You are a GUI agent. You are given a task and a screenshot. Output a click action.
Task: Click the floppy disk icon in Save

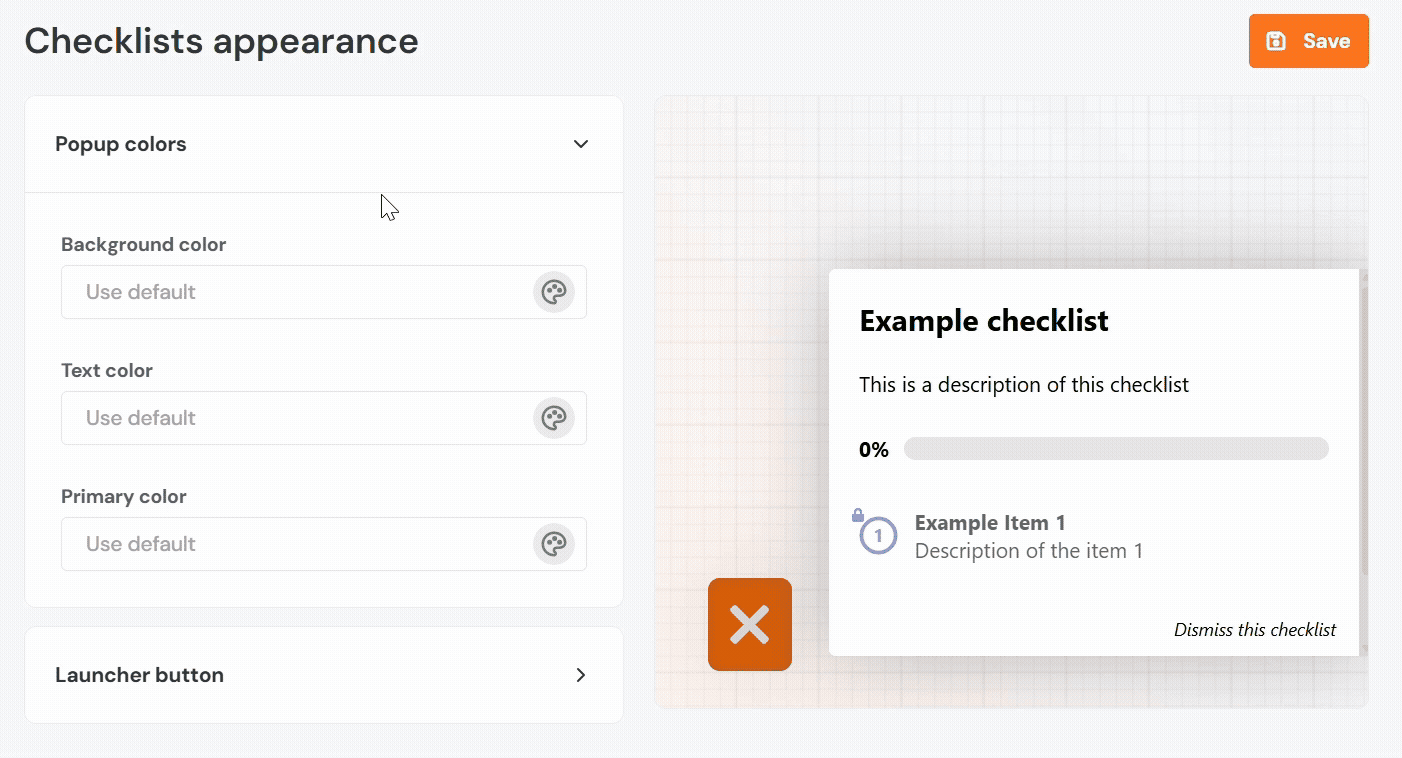1276,41
